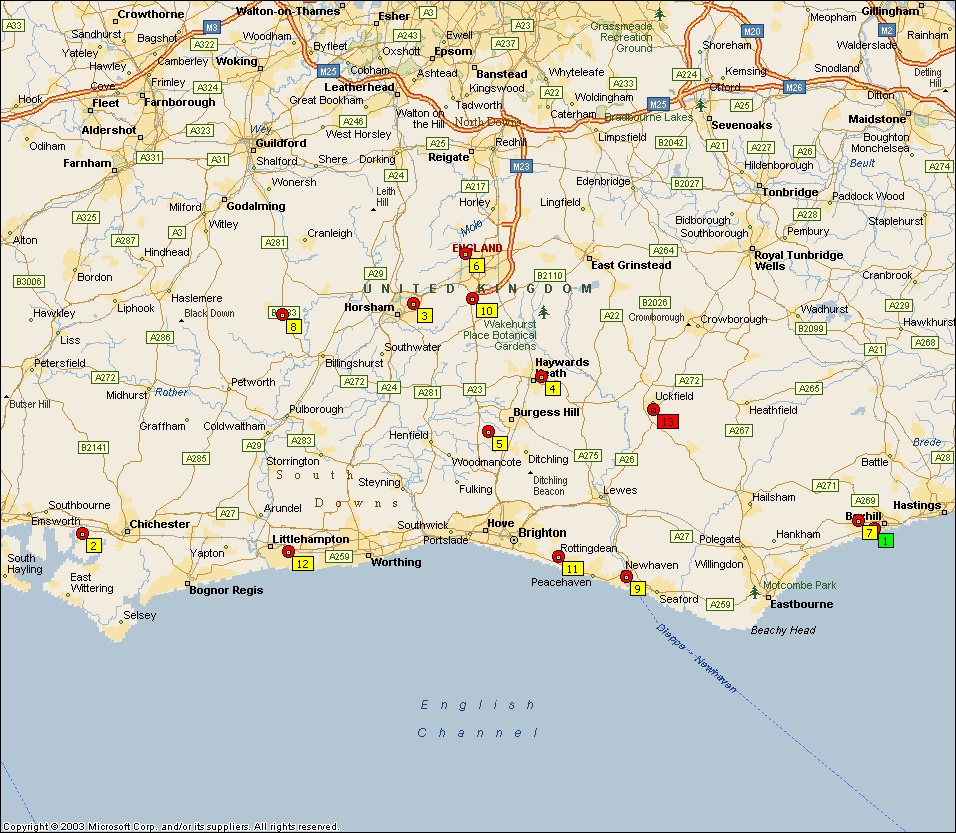Viewport: 956px width, 833px height.
Task: Click yellow label 9 near Newhaven
Action: pyautogui.click(x=637, y=589)
